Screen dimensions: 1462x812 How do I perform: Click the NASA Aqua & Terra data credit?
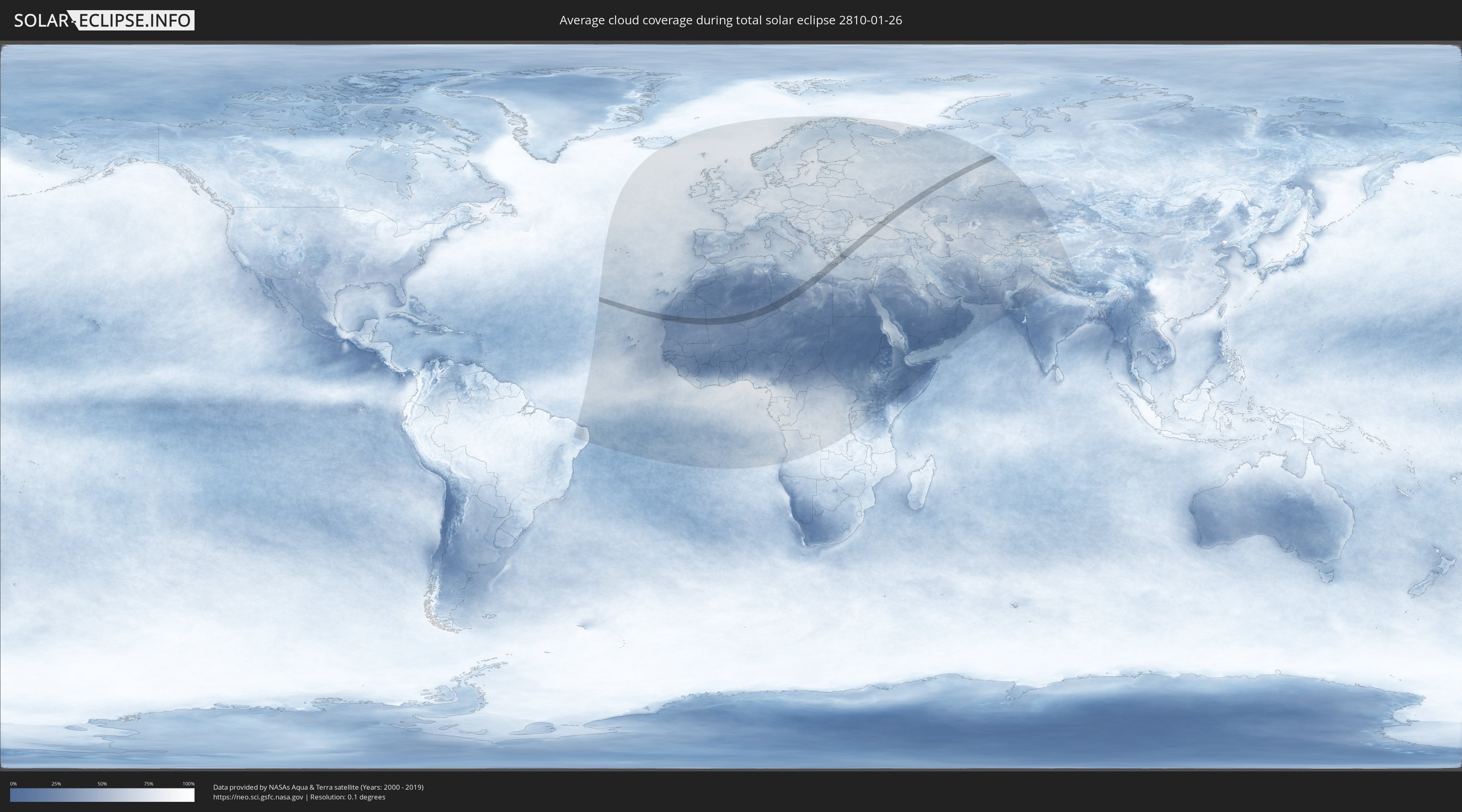[318, 787]
